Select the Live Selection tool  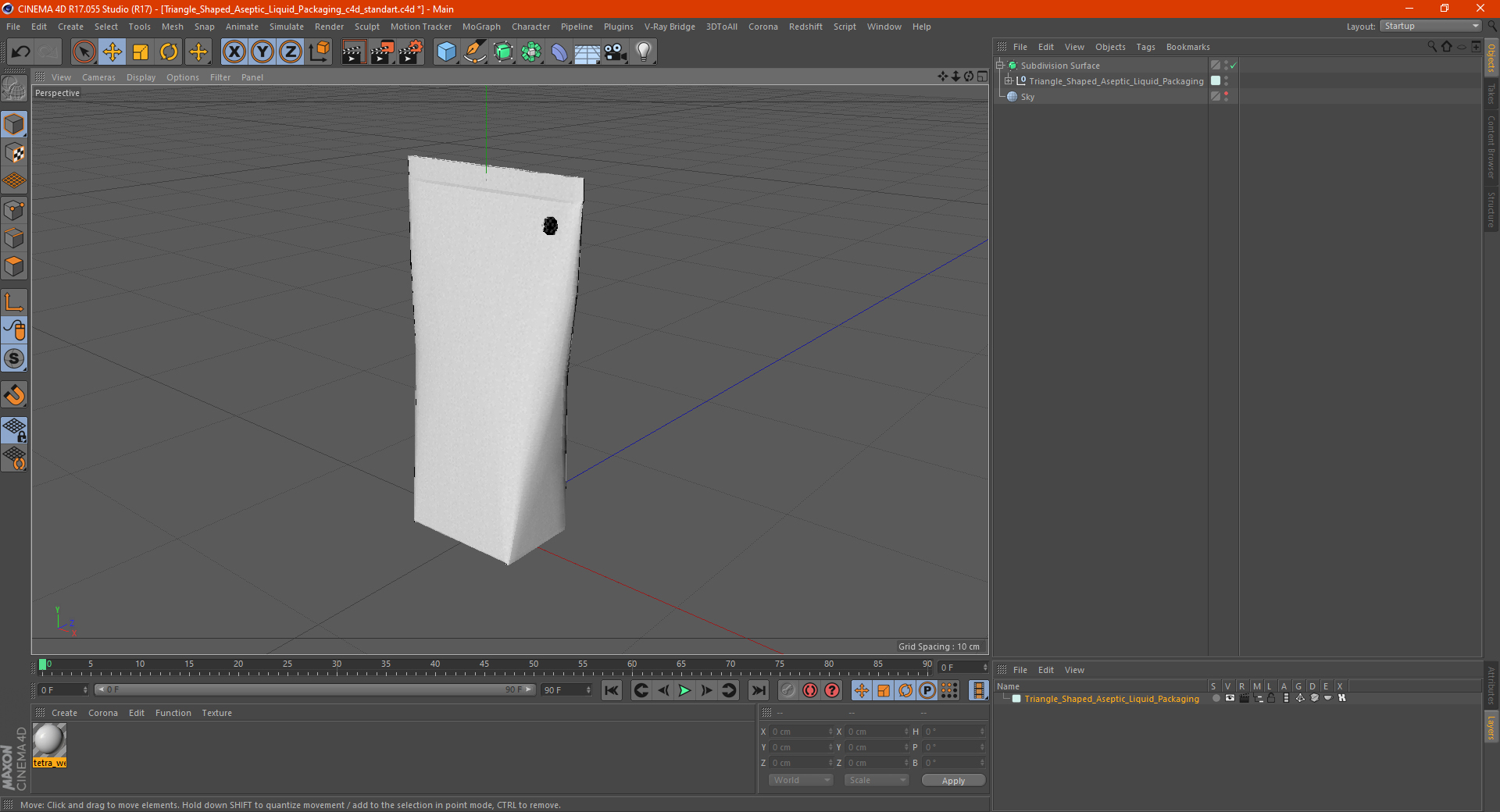(84, 52)
